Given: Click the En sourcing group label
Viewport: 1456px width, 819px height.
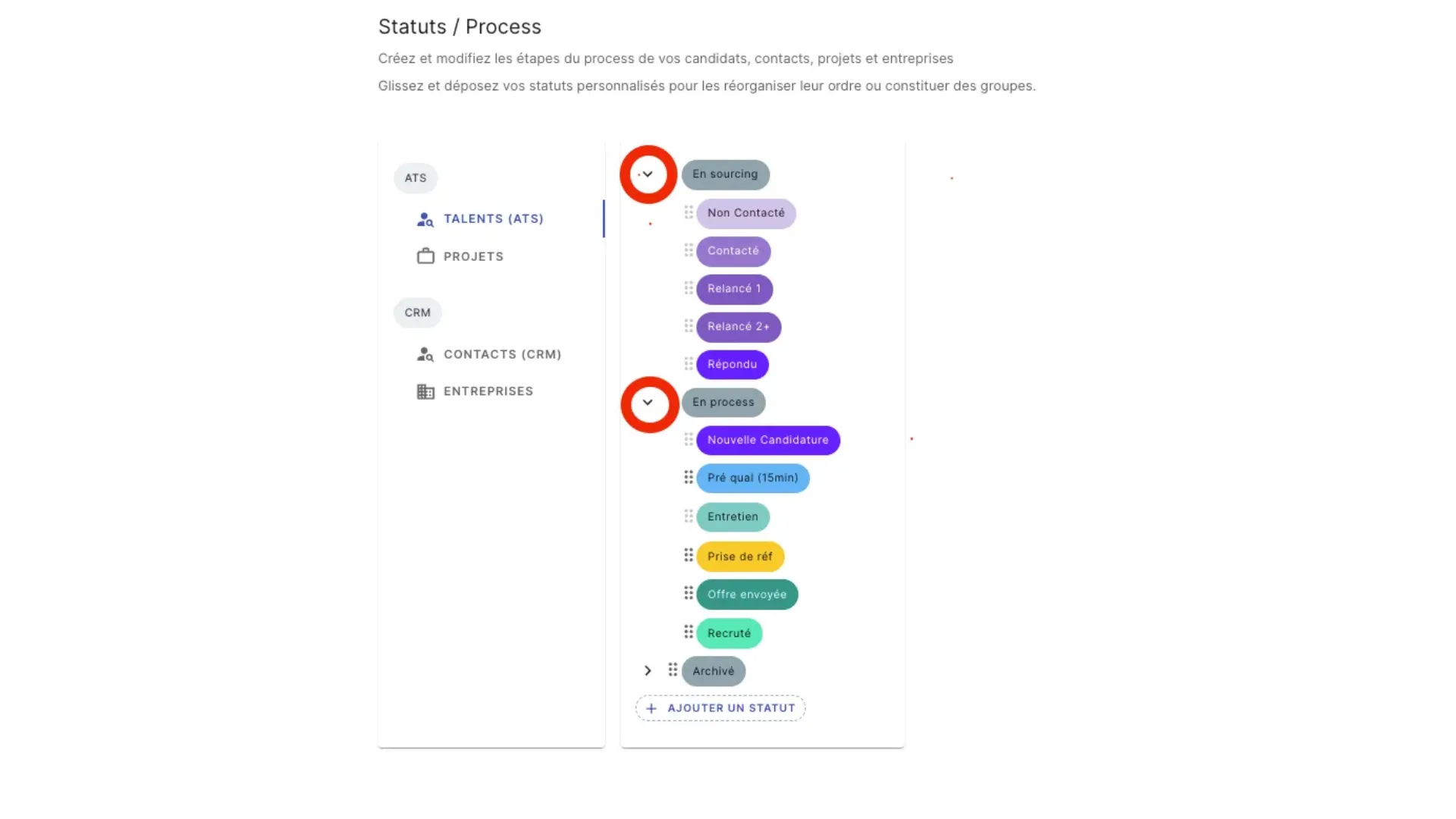Looking at the screenshot, I should 725,174.
